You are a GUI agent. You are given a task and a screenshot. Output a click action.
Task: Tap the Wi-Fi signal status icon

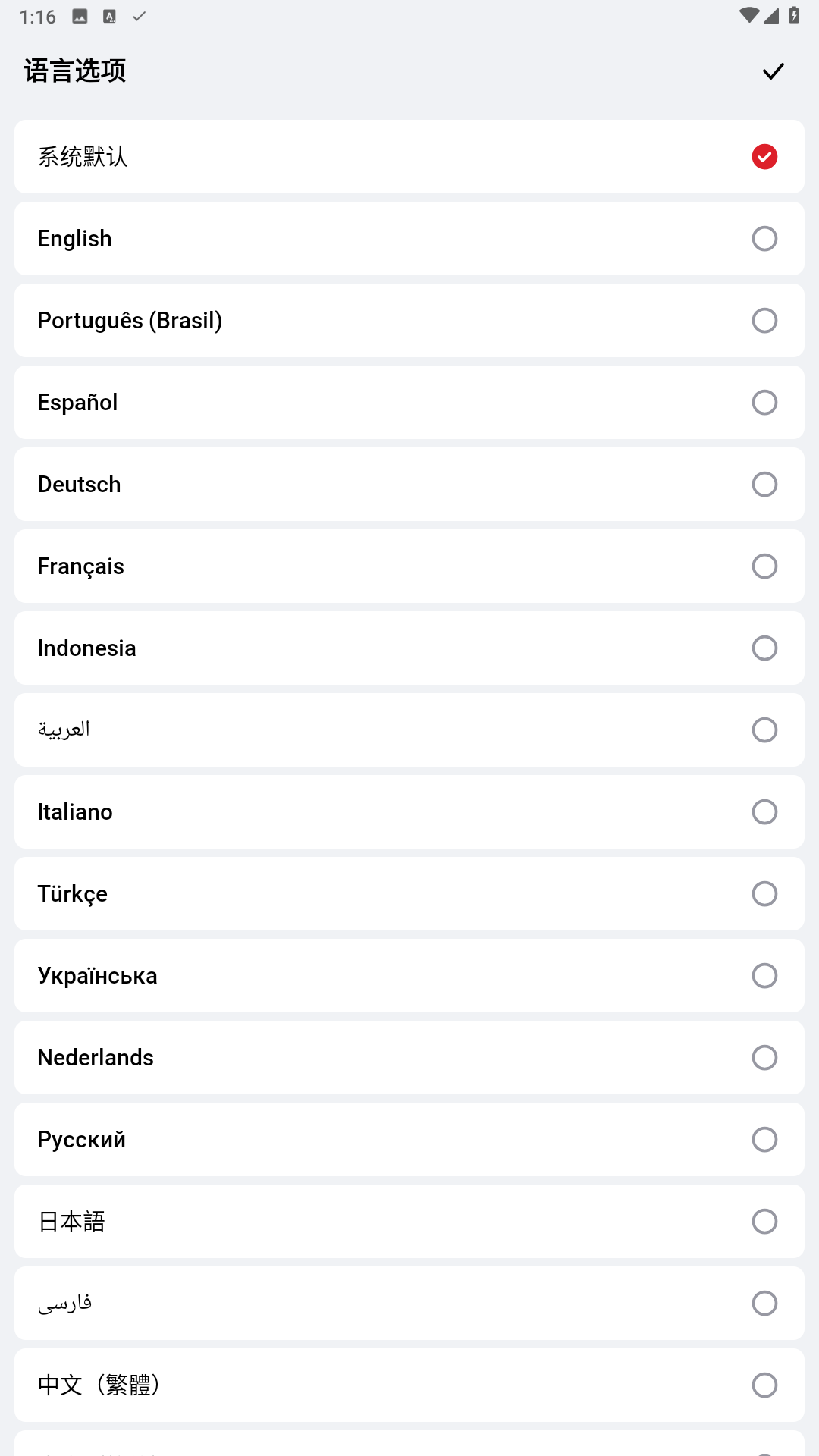748,15
